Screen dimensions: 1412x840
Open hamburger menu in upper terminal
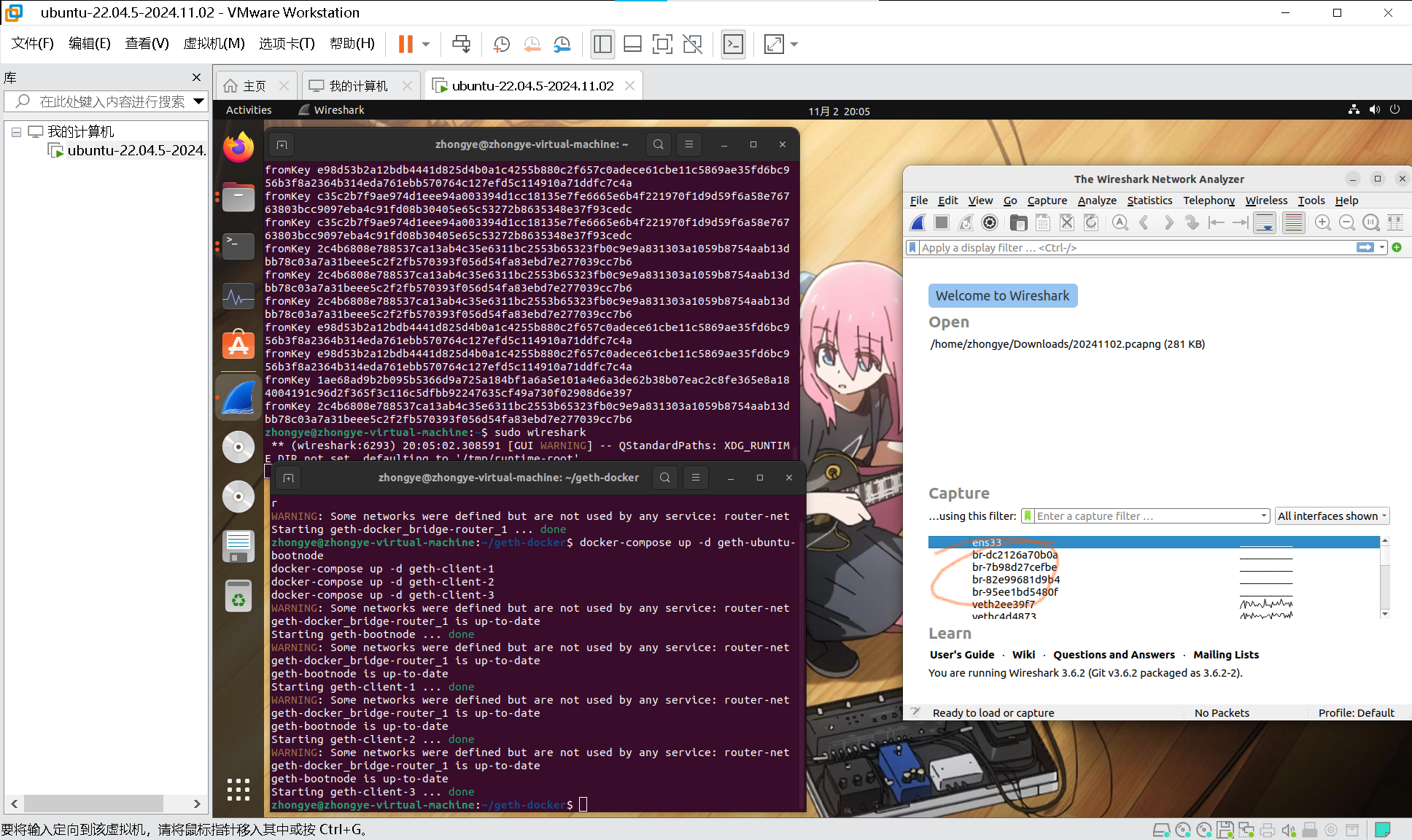click(689, 144)
